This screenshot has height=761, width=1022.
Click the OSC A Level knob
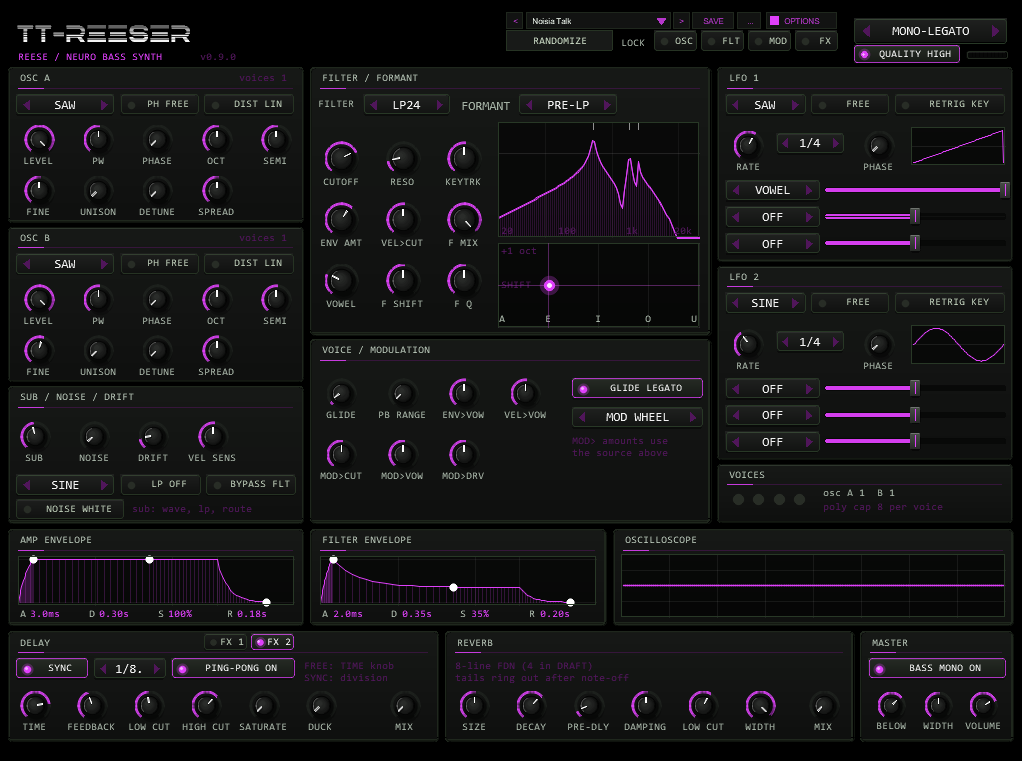pos(38,139)
